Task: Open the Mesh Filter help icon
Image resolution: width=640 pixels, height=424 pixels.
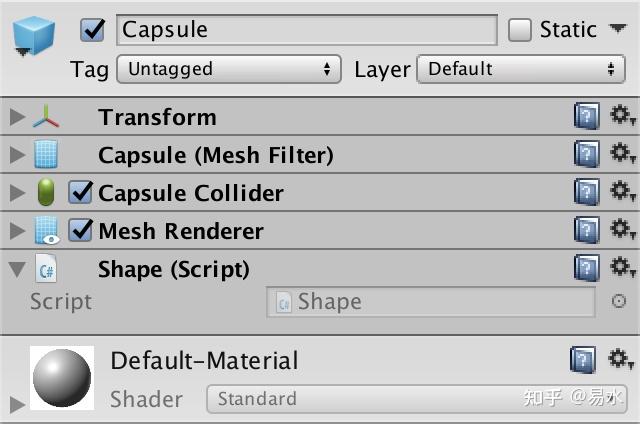Action: tap(586, 155)
